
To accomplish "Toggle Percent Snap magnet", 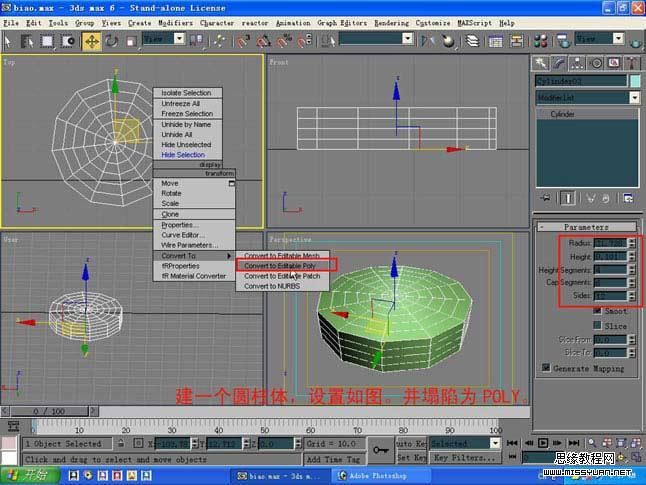I will tap(284, 41).
